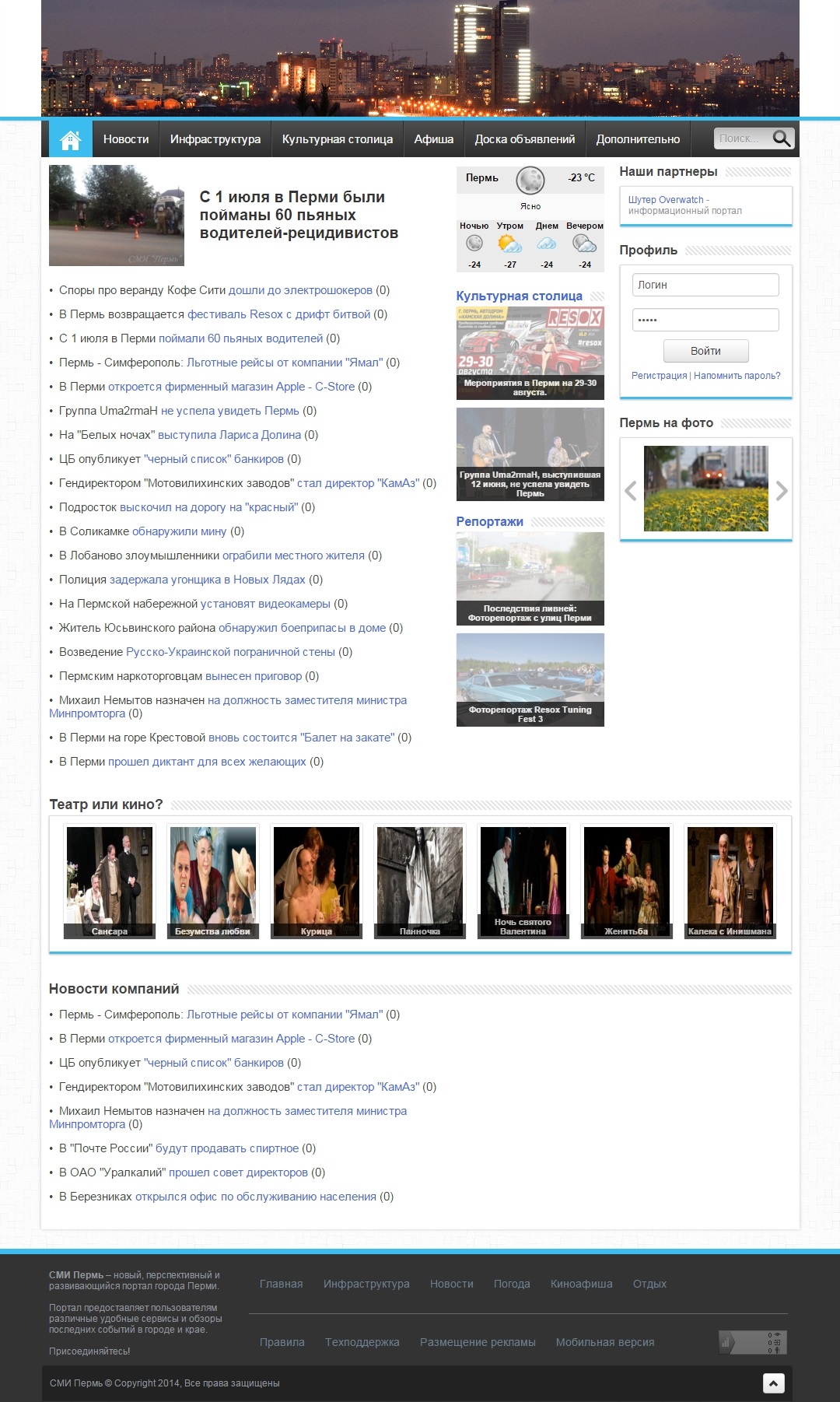Viewport: 840px width, 1402px height.
Task: Click the Днем weather forecast icon
Action: click(547, 244)
